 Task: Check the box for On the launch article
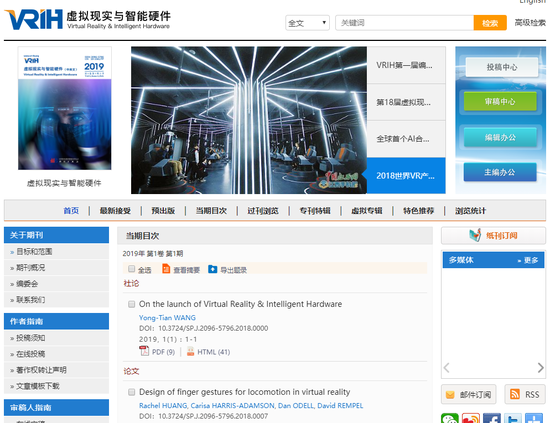132,304
